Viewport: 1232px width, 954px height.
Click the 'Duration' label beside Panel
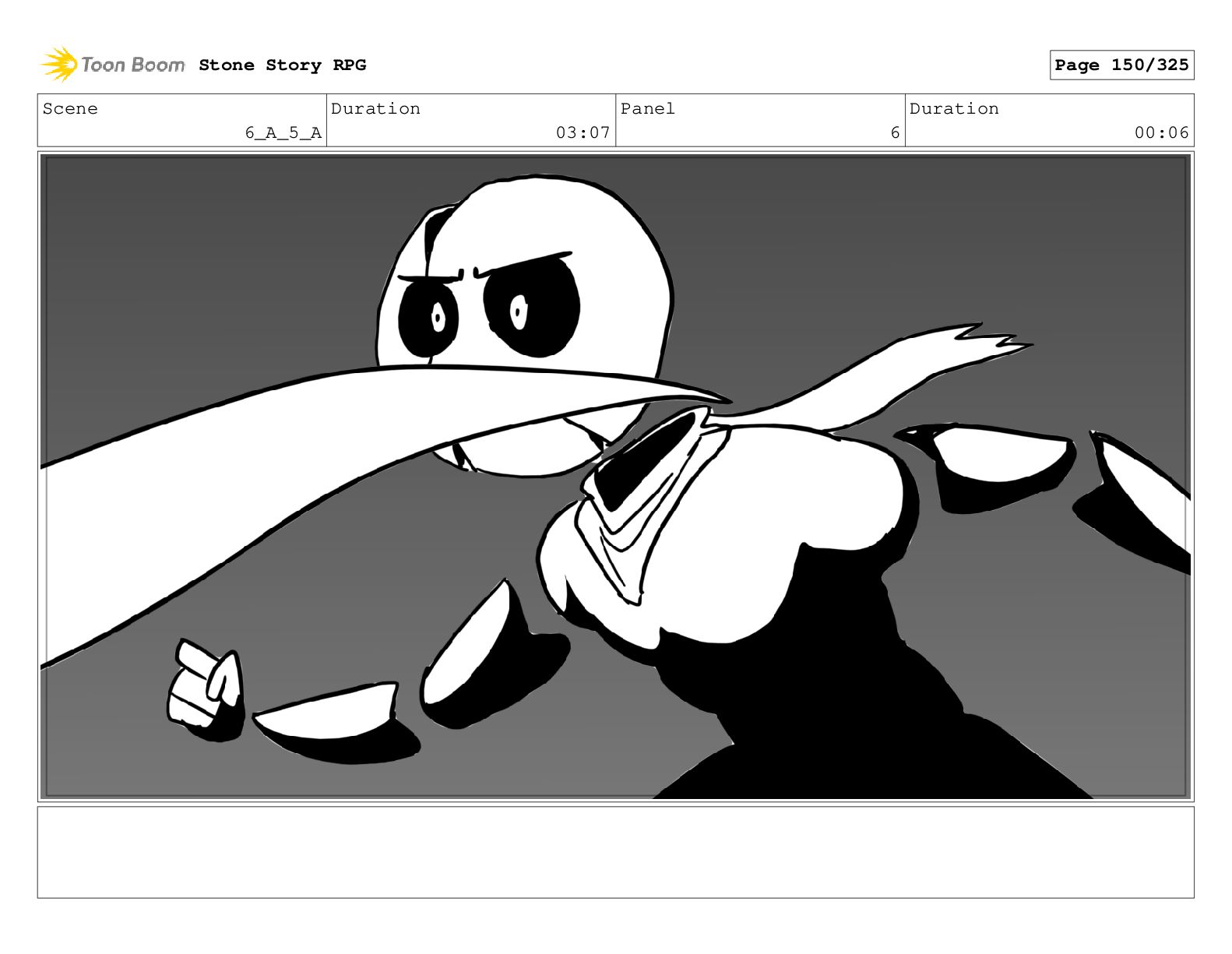point(954,109)
